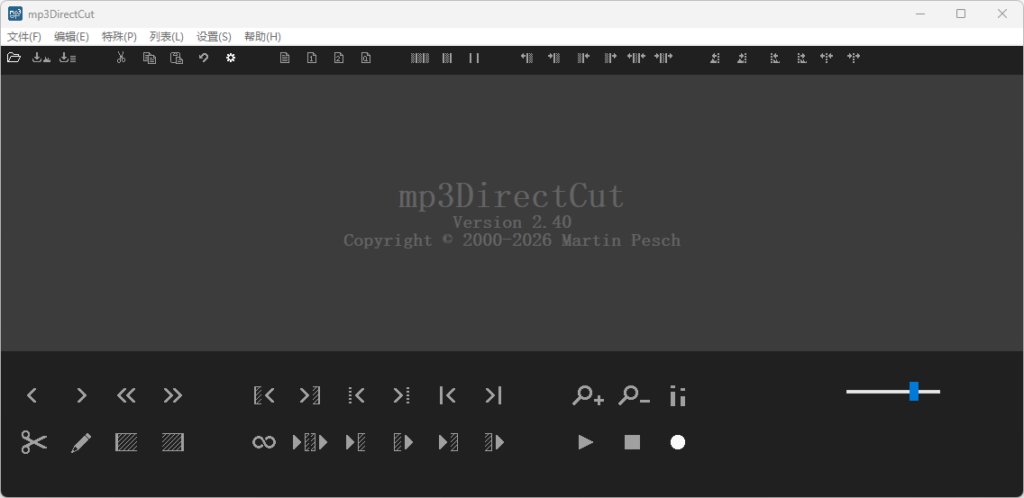Click the white circle Record button
The image size is (1024, 498).
tap(678, 443)
